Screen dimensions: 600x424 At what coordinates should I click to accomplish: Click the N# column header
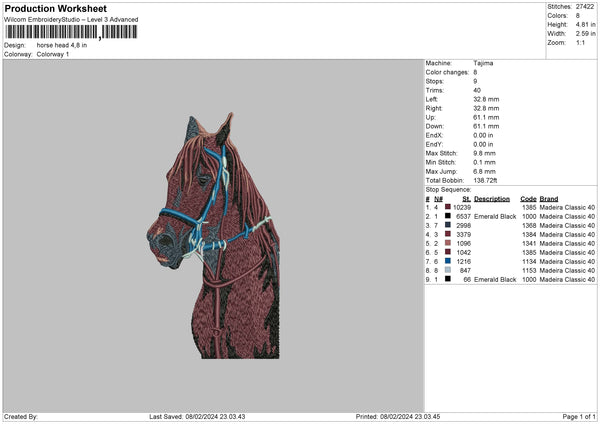pos(439,198)
